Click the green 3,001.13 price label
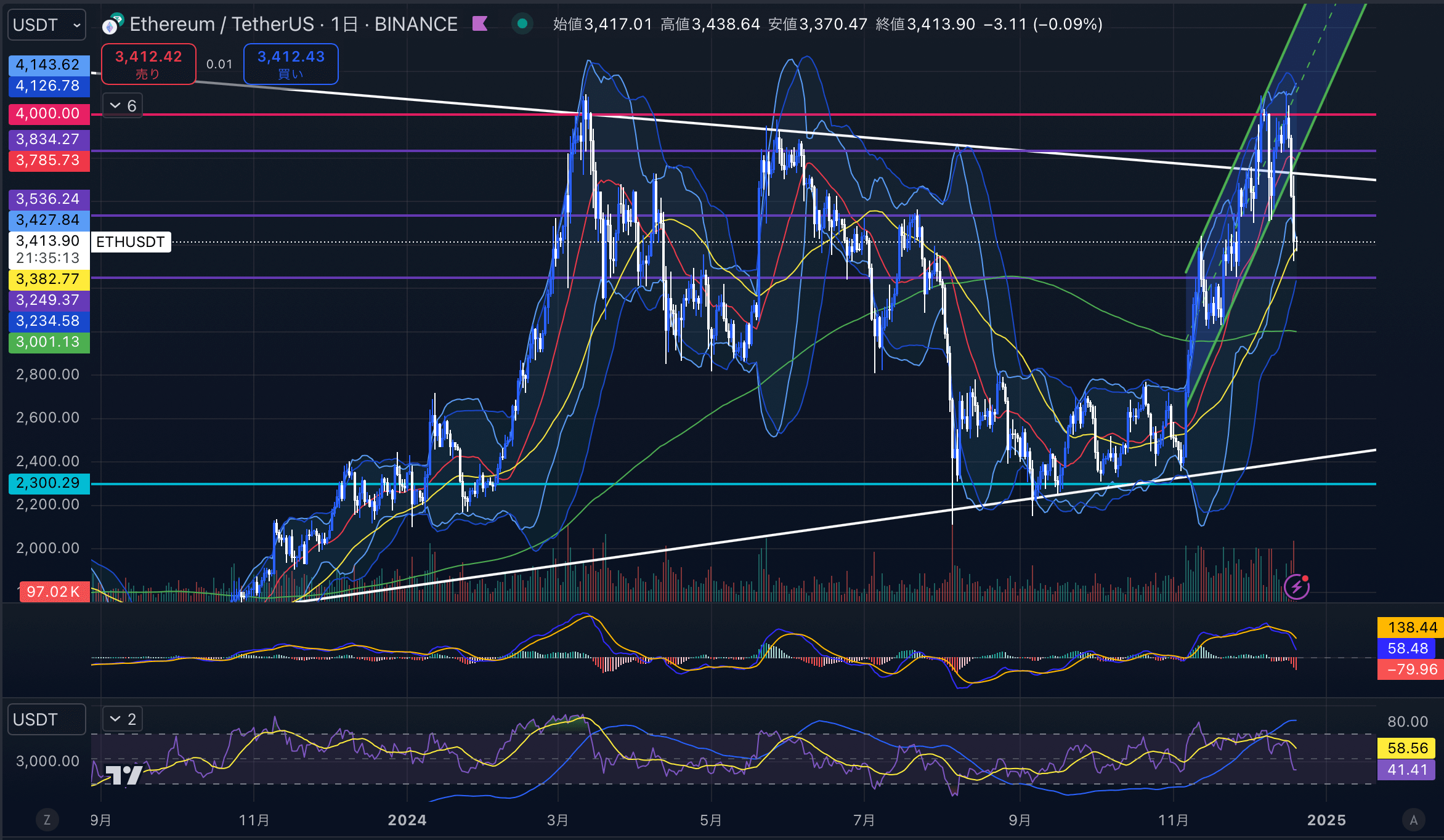This screenshot has width=1444, height=840. pos(49,342)
